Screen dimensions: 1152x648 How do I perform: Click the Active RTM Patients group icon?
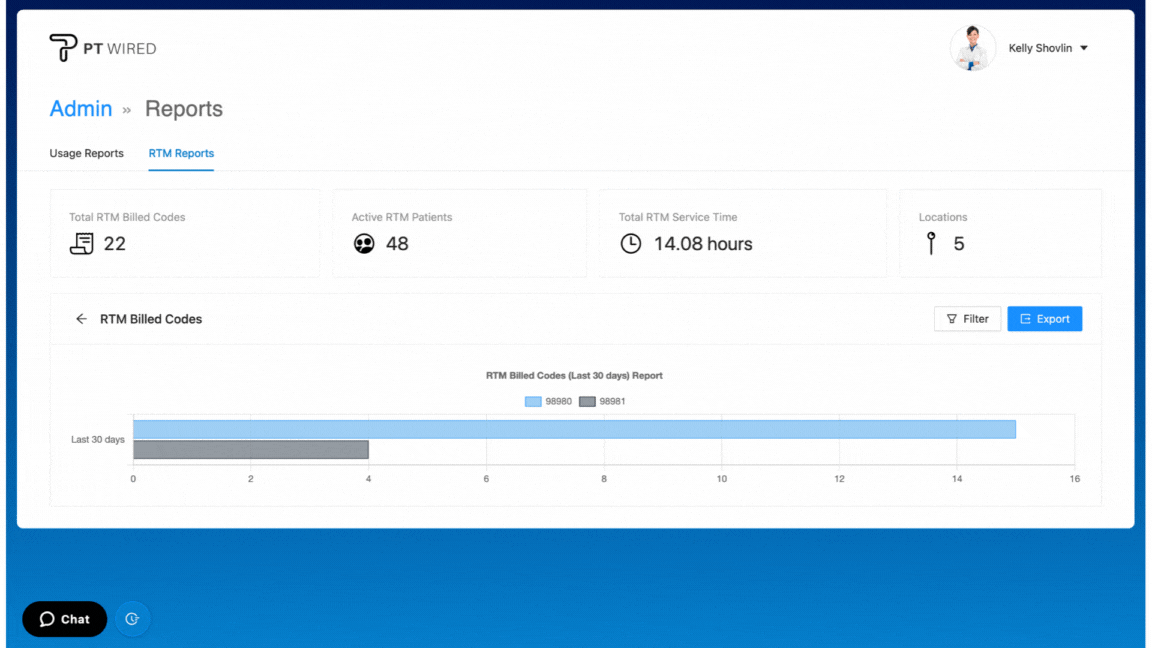coord(364,243)
